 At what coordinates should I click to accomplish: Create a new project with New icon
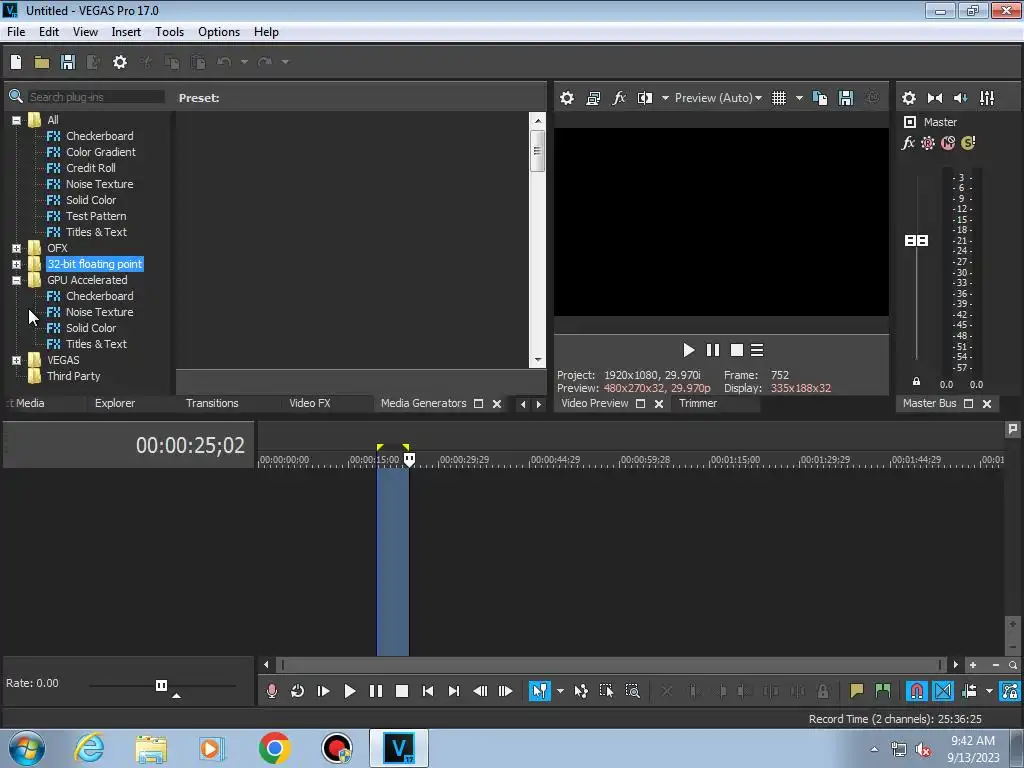pyautogui.click(x=16, y=62)
